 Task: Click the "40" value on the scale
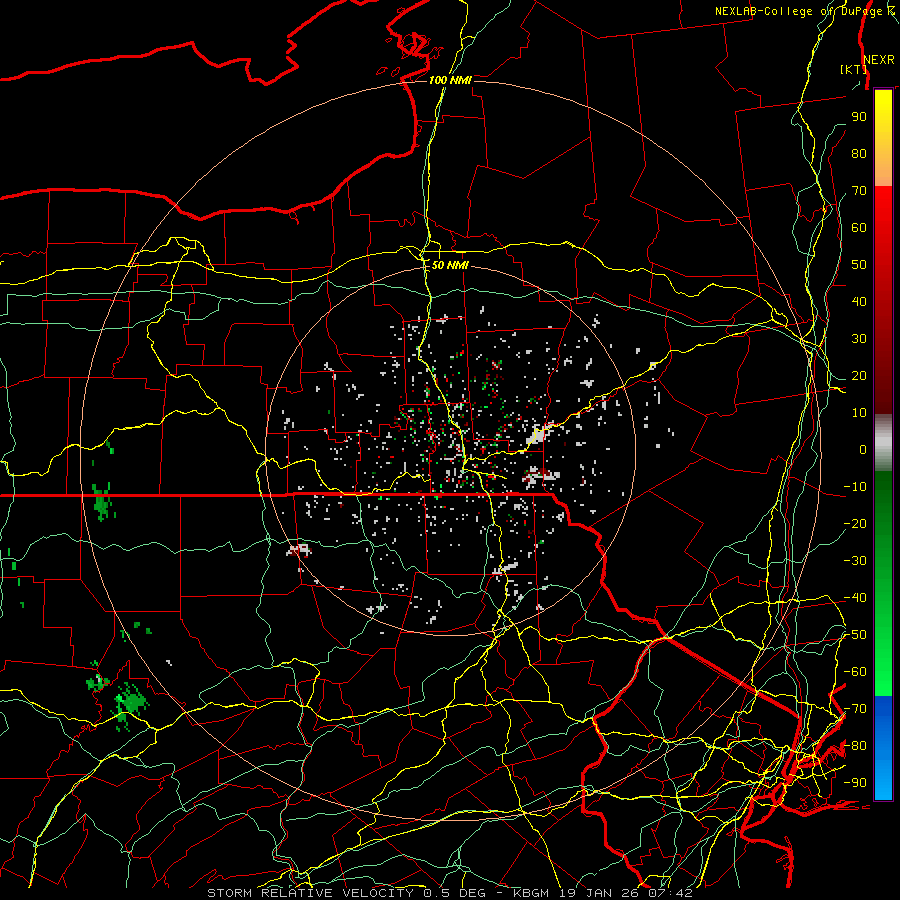click(859, 302)
